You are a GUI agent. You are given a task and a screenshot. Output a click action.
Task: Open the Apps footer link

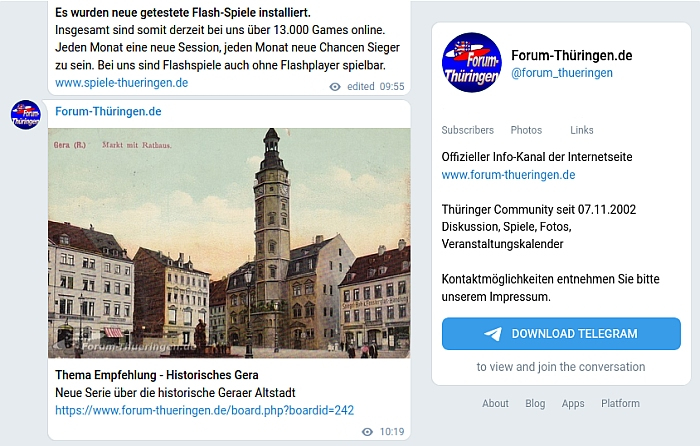pos(573,404)
